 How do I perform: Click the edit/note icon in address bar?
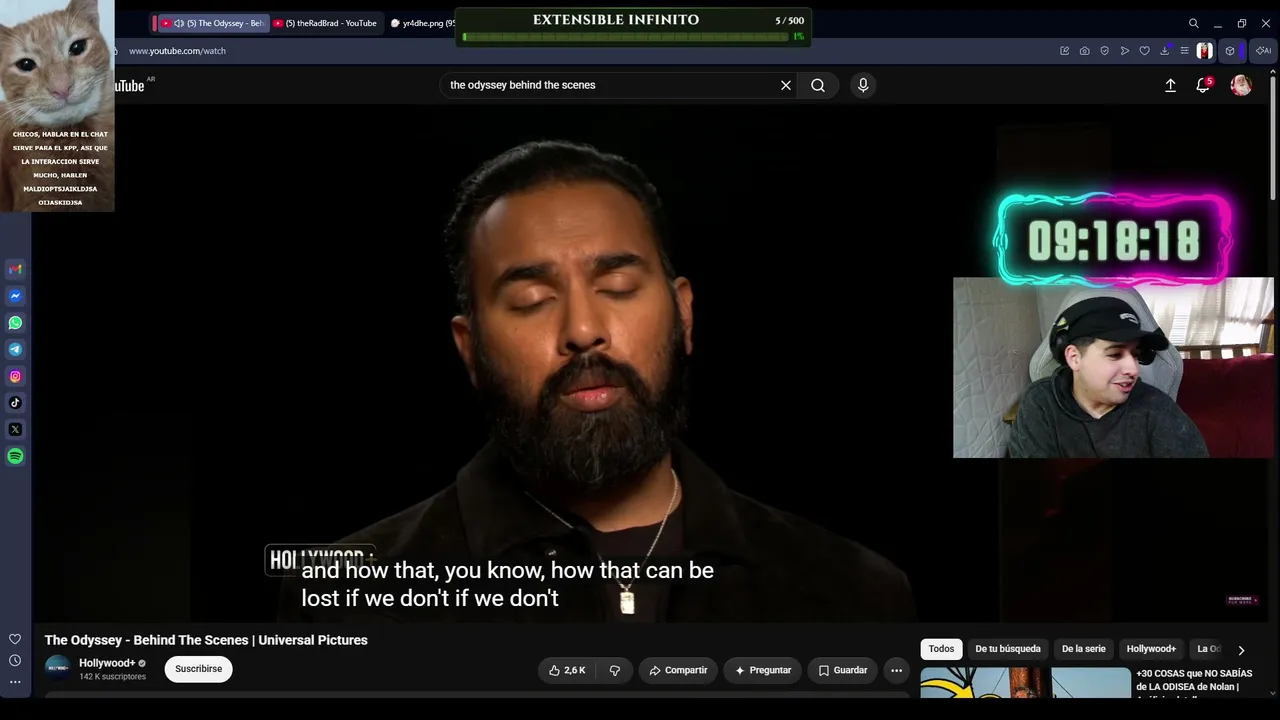click(1064, 51)
